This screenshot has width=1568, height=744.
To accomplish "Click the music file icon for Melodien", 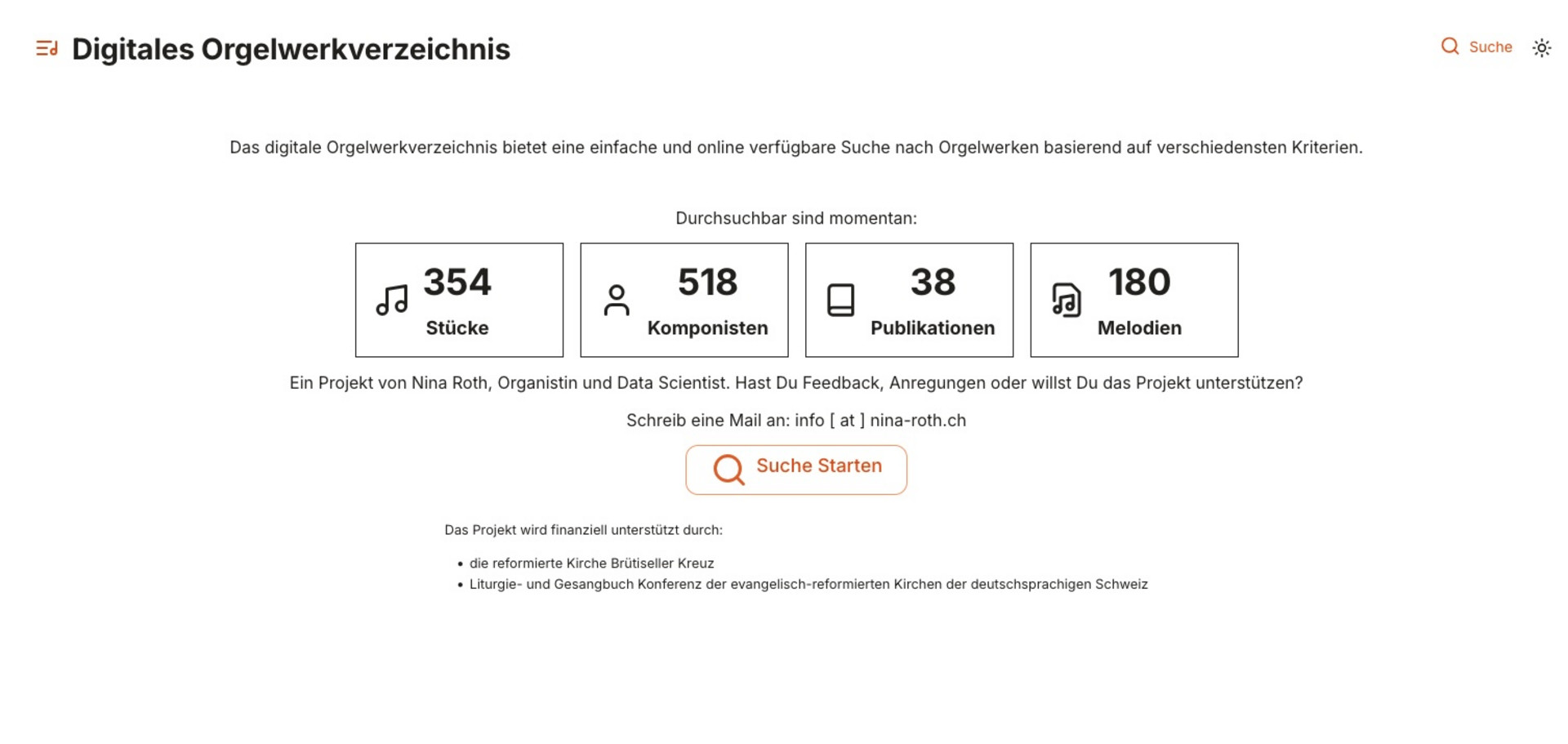I will 1066,300.
